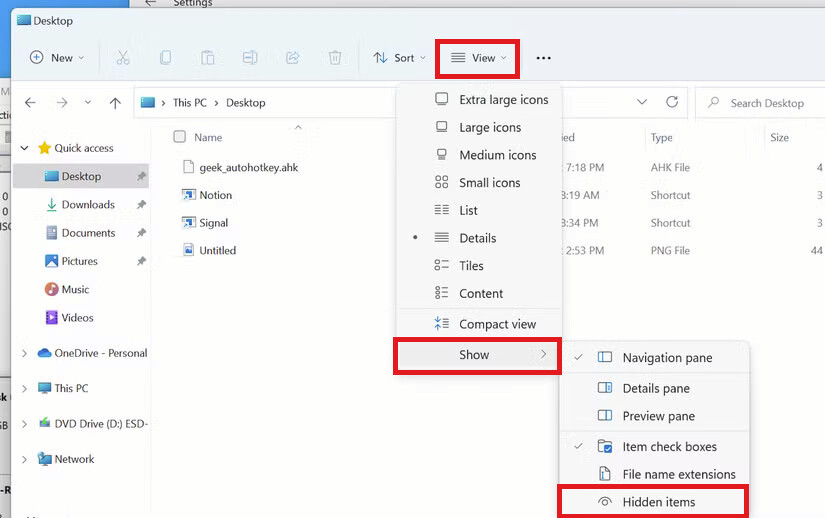
Task: Tick the select-all checkbox beside Name
Action: pos(179,137)
